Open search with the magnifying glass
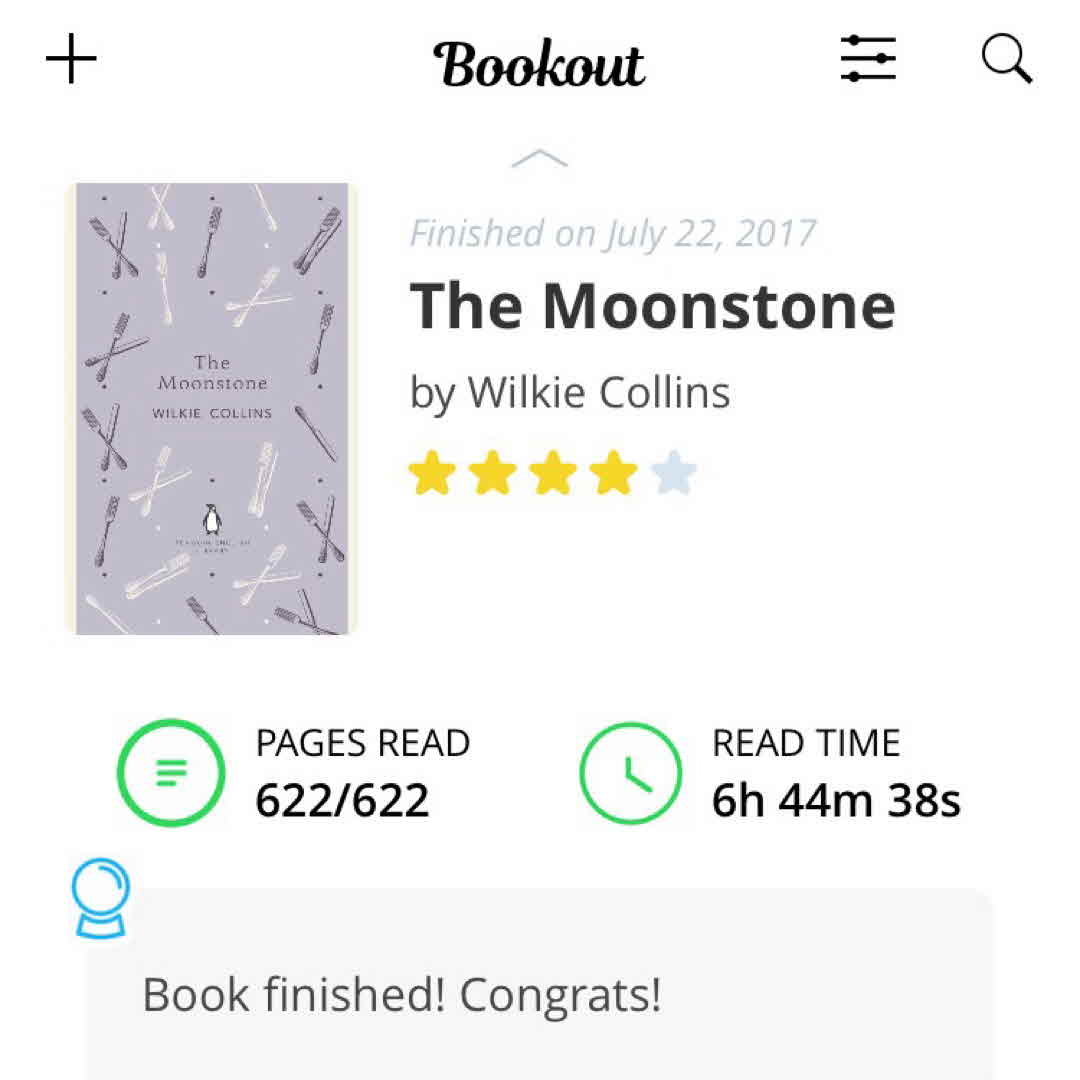 click(1006, 60)
